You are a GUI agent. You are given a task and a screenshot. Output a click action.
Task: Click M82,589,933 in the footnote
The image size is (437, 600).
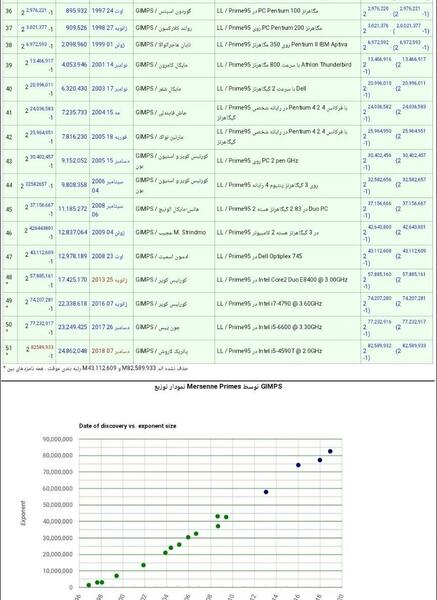[139, 368]
